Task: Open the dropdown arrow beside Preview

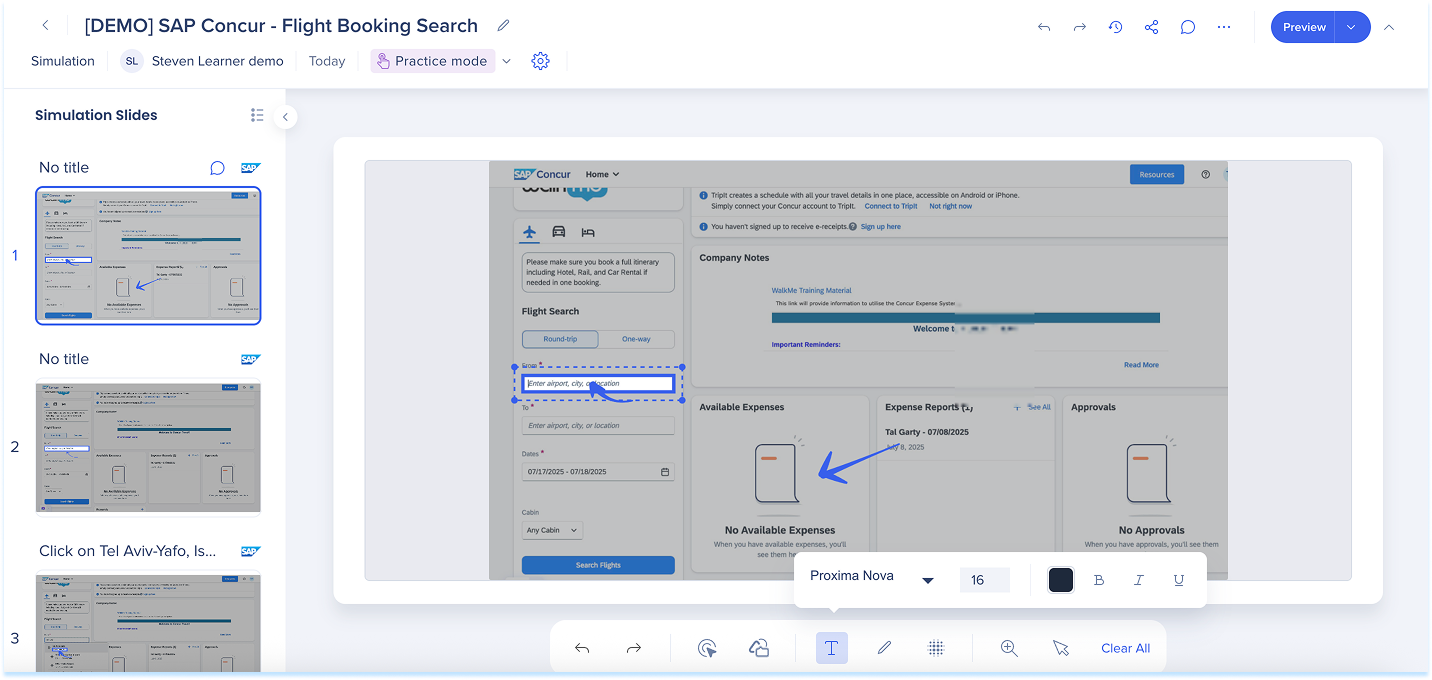Action: tap(1352, 27)
